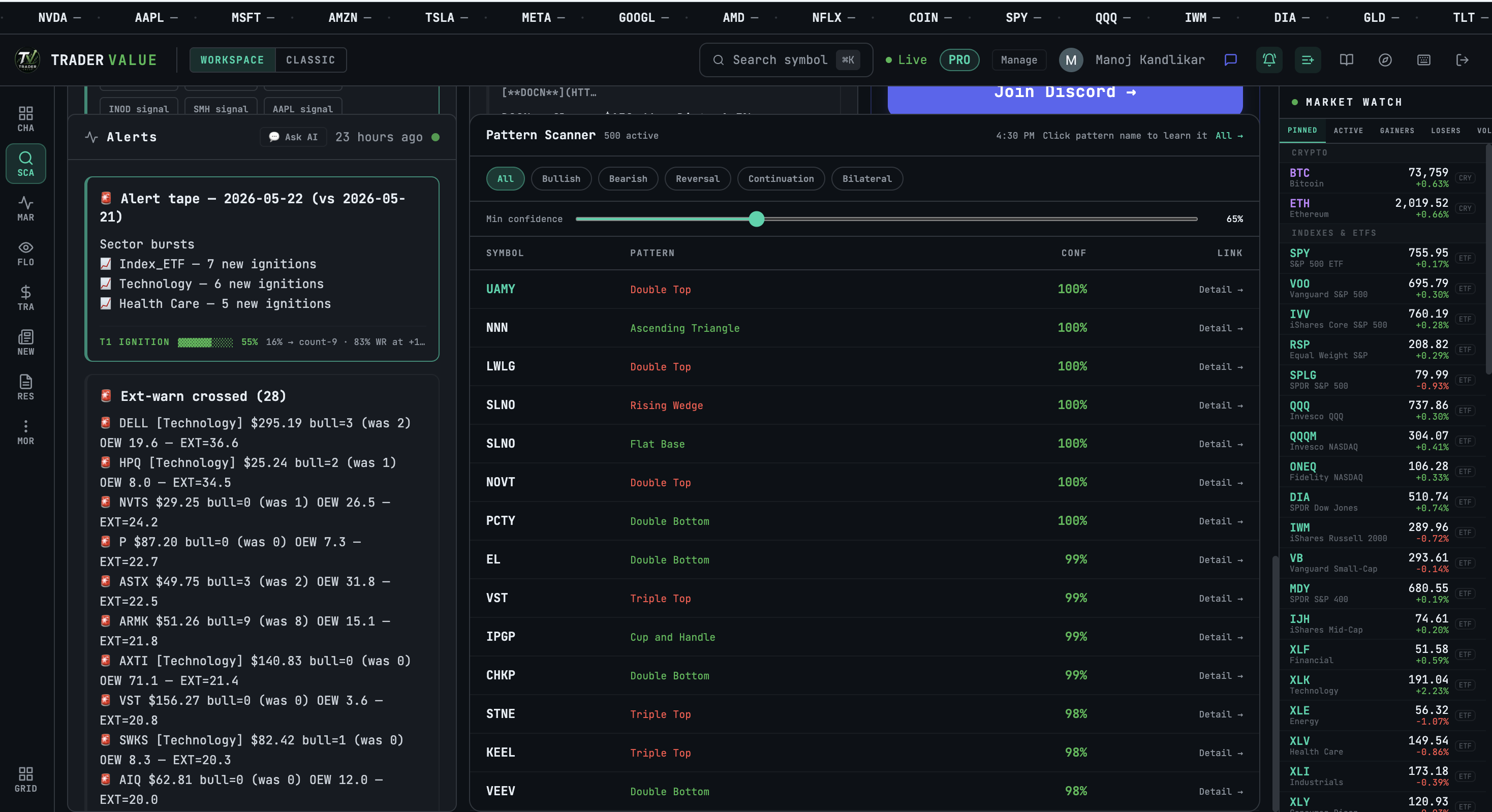Click the Manage button
Image resolution: width=1492 pixels, height=812 pixels.
(x=1019, y=59)
